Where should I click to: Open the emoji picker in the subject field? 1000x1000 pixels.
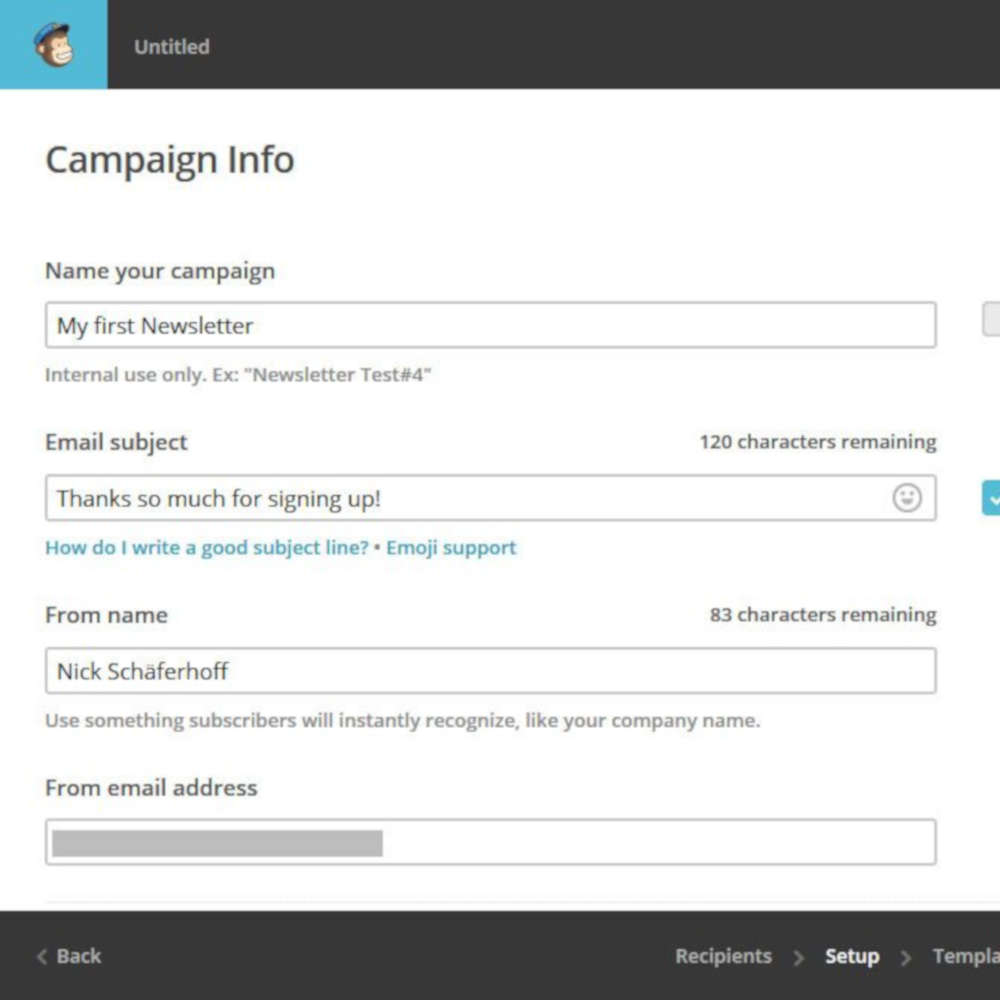906,497
